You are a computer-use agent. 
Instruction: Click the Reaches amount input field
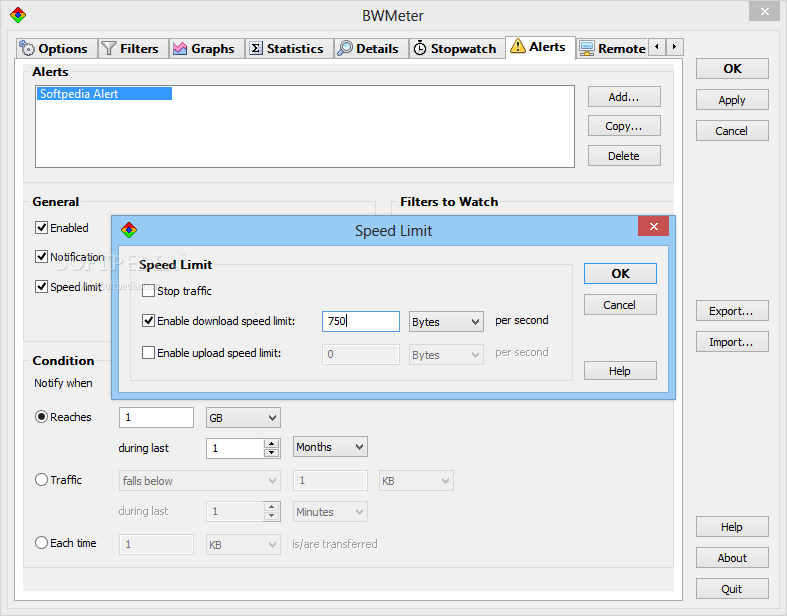pyautogui.click(x=156, y=418)
